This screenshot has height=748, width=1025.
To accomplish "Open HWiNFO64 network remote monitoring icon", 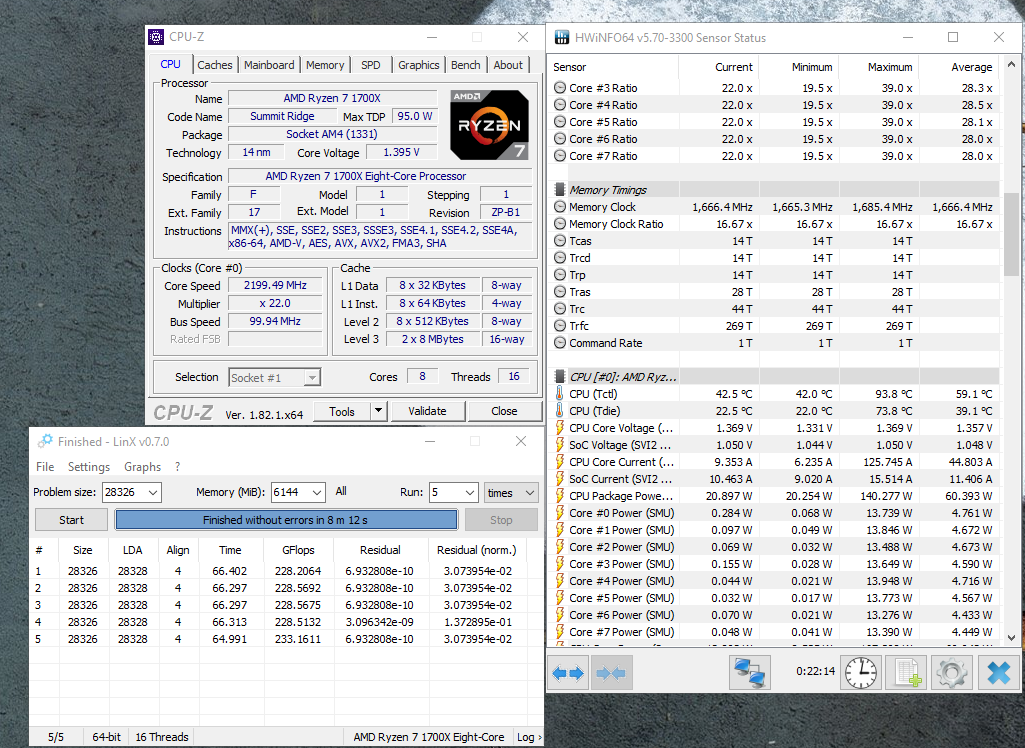I will (749, 673).
